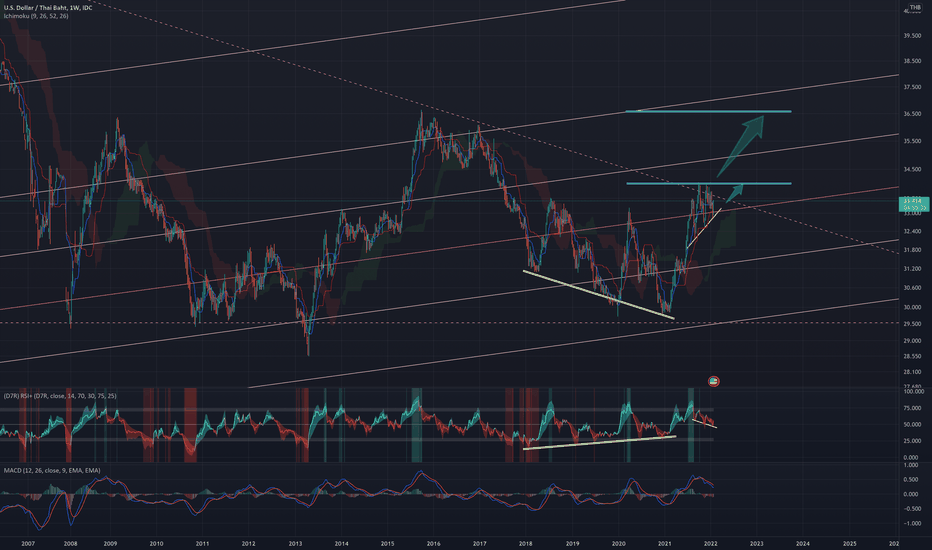Viewport: 932px width, 550px height.
Task: Click the 39.500 price axis label
Action: pos(912,36)
